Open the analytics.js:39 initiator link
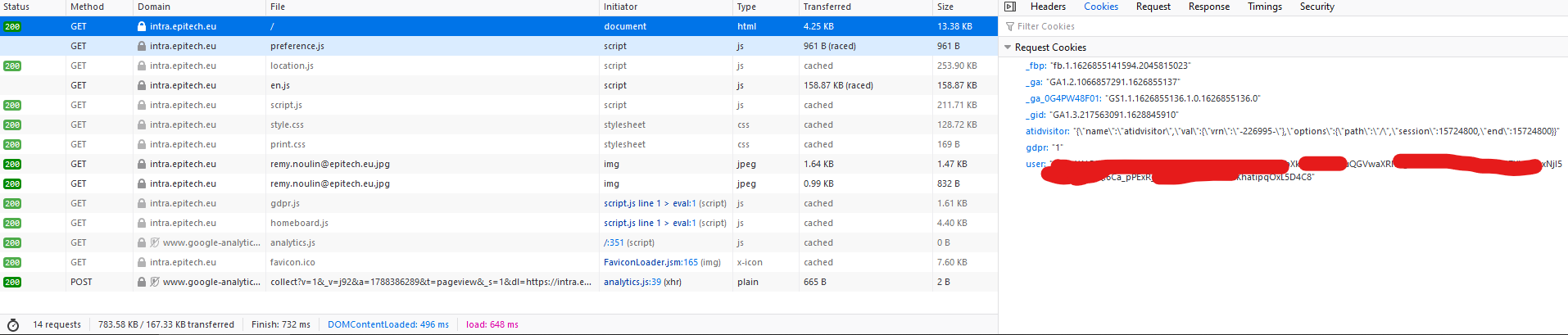 [632, 282]
